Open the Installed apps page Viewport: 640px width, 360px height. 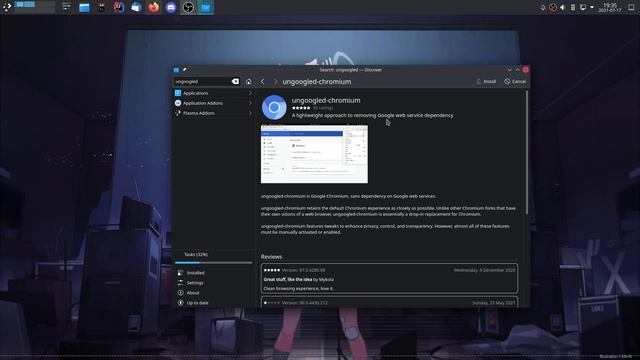tap(213, 273)
